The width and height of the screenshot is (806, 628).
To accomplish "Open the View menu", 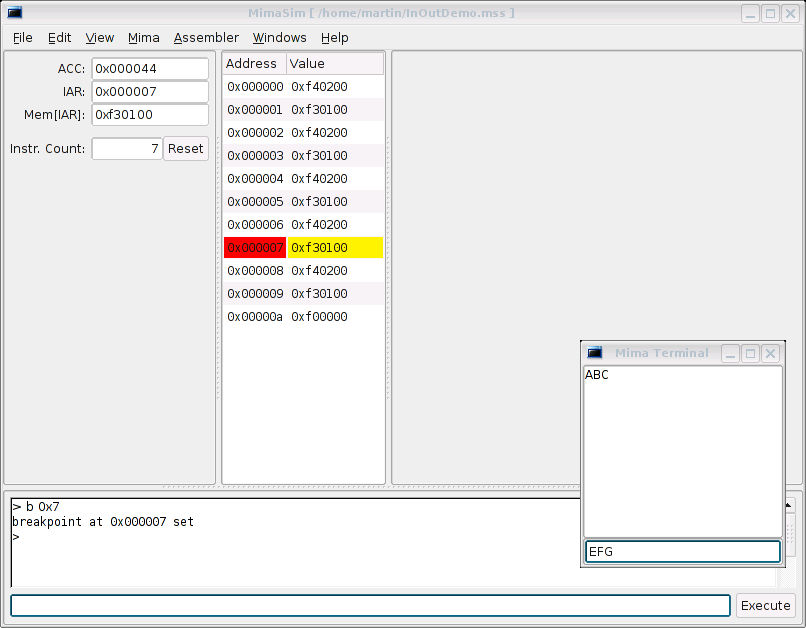I will (x=100, y=37).
